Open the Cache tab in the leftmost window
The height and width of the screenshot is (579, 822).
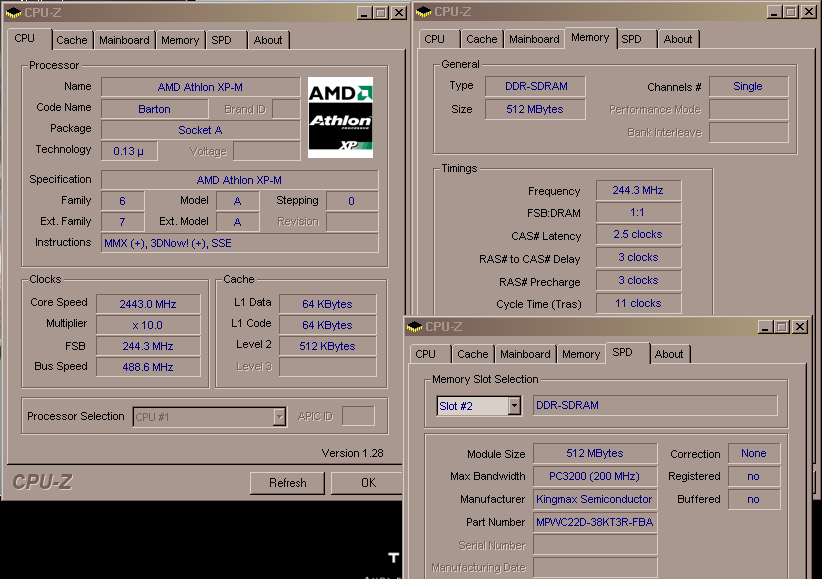(72, 40)
